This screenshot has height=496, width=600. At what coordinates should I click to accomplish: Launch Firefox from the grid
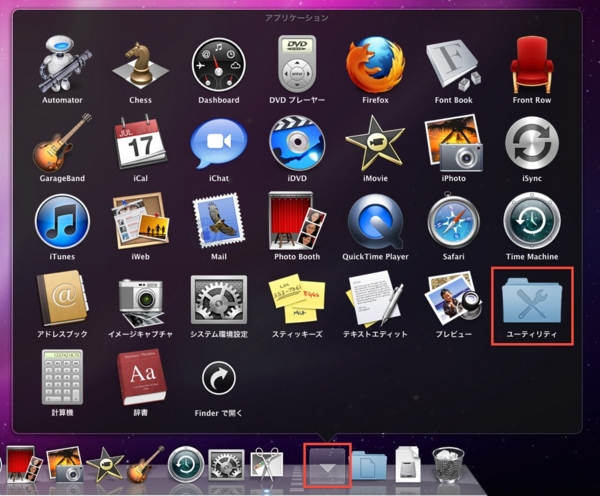[x=375, y=64]
